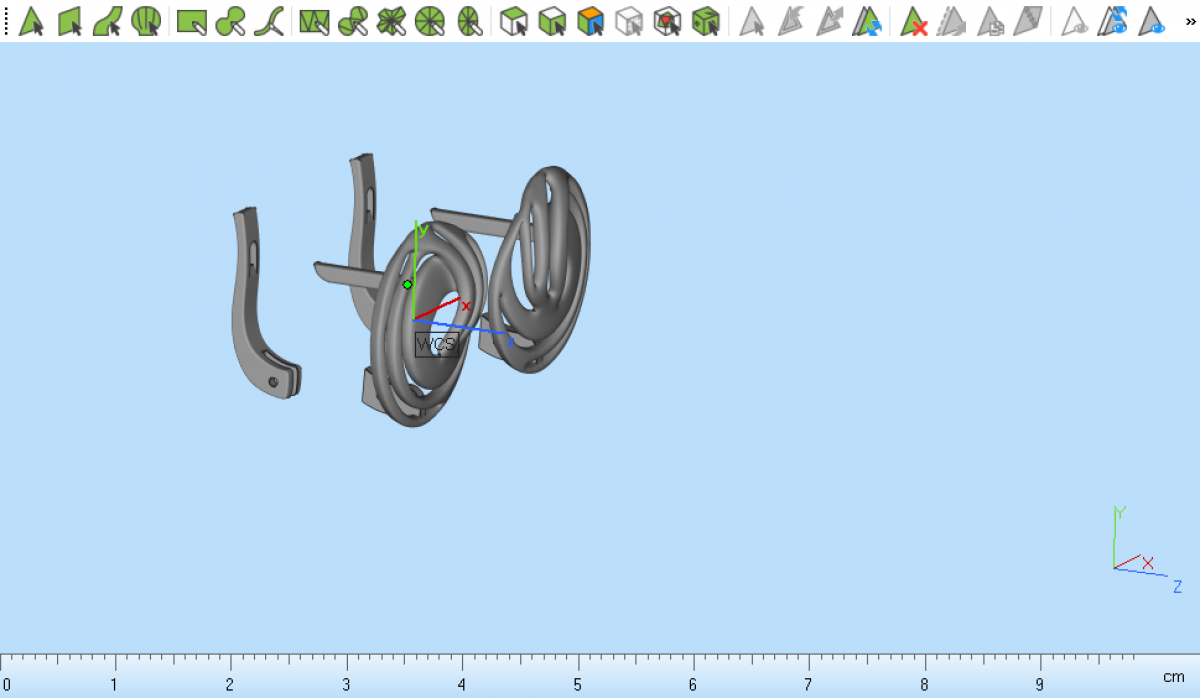Unmark all using the red X triangle

pos(913,21)
